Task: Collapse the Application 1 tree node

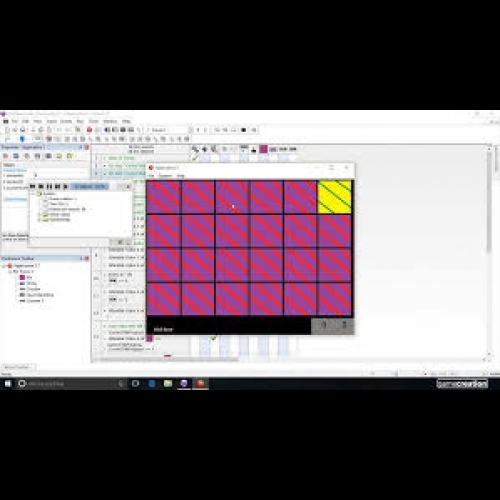Action: [4, 266]
